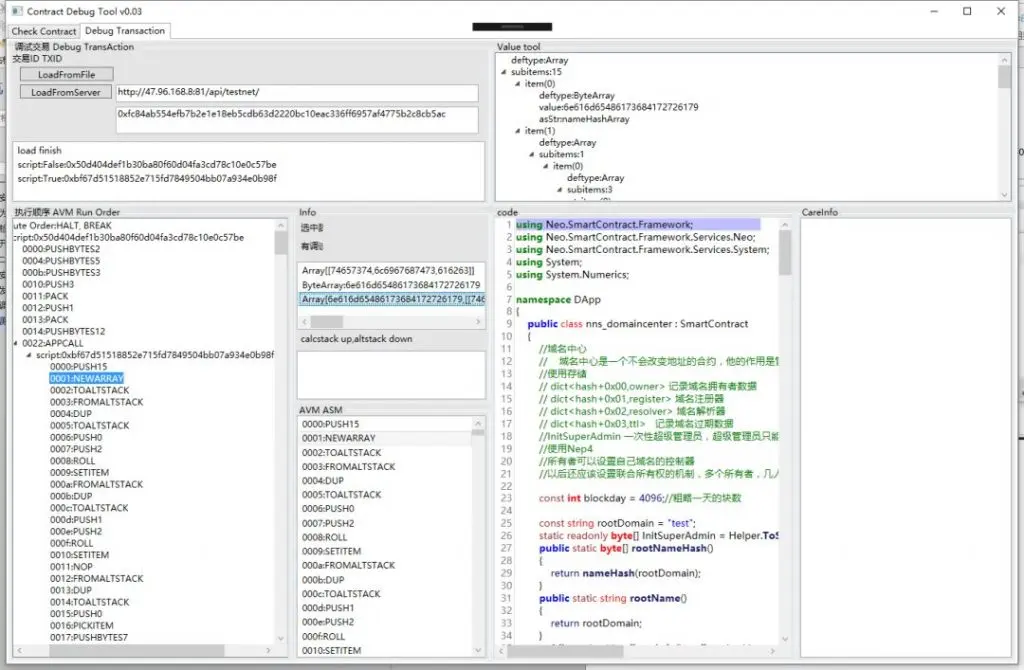Image resolution: width=1024 pixels, height=670 pixels.
Task: Select the ByteArray:6e616d6548... stack entry
Action: click(391, 285)
